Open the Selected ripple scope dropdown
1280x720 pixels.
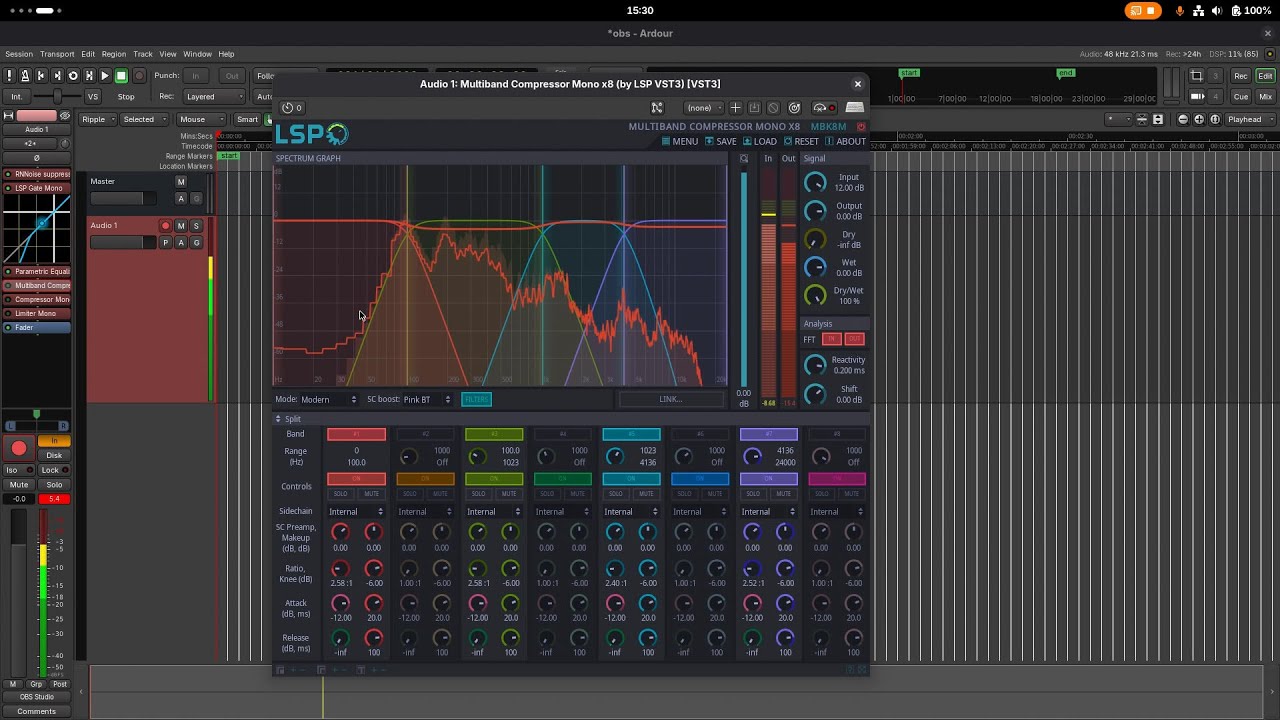tap(144, 119)
